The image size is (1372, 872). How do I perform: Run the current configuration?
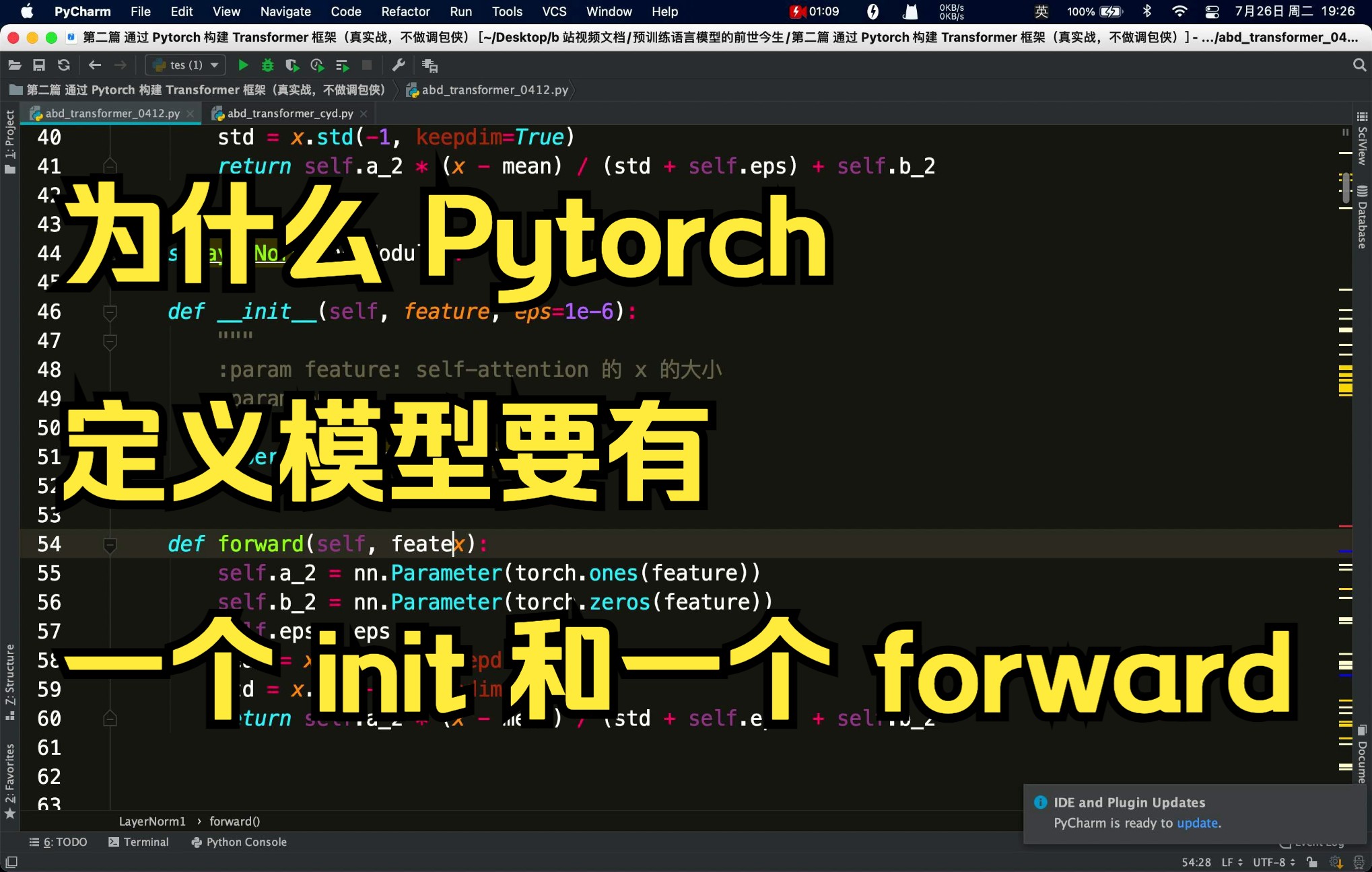243,65
